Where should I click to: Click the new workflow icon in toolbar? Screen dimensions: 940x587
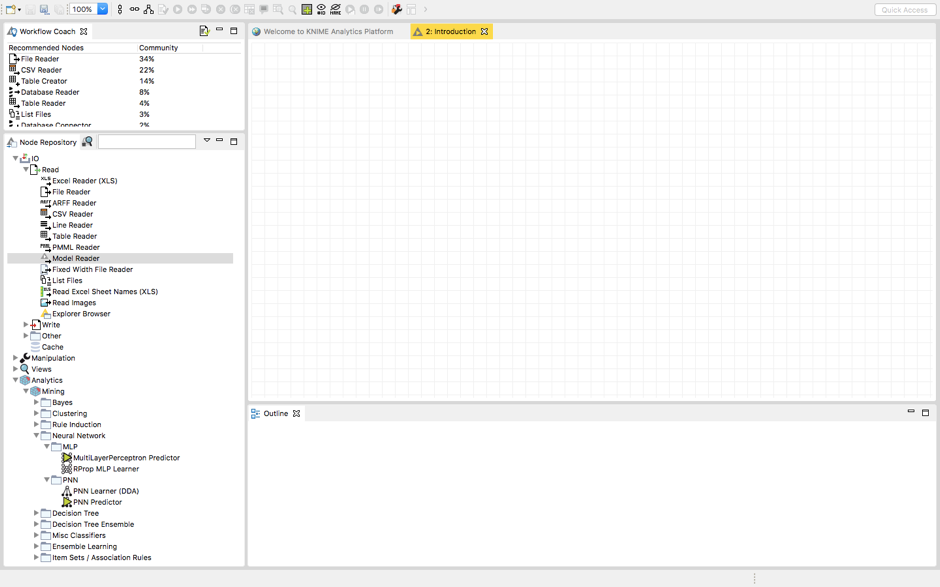[x=10, y=9]
